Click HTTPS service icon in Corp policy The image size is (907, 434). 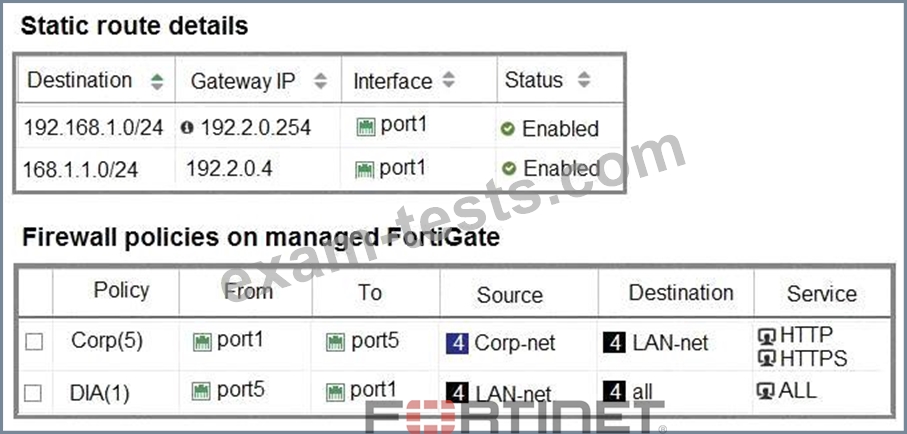(767, 358)
